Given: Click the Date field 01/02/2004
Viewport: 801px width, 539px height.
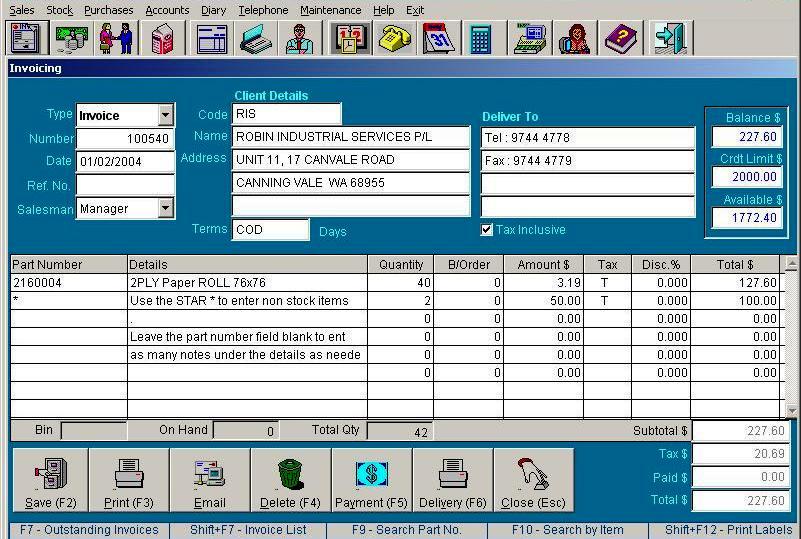Looking at the screenshot, I should point(125,161).
